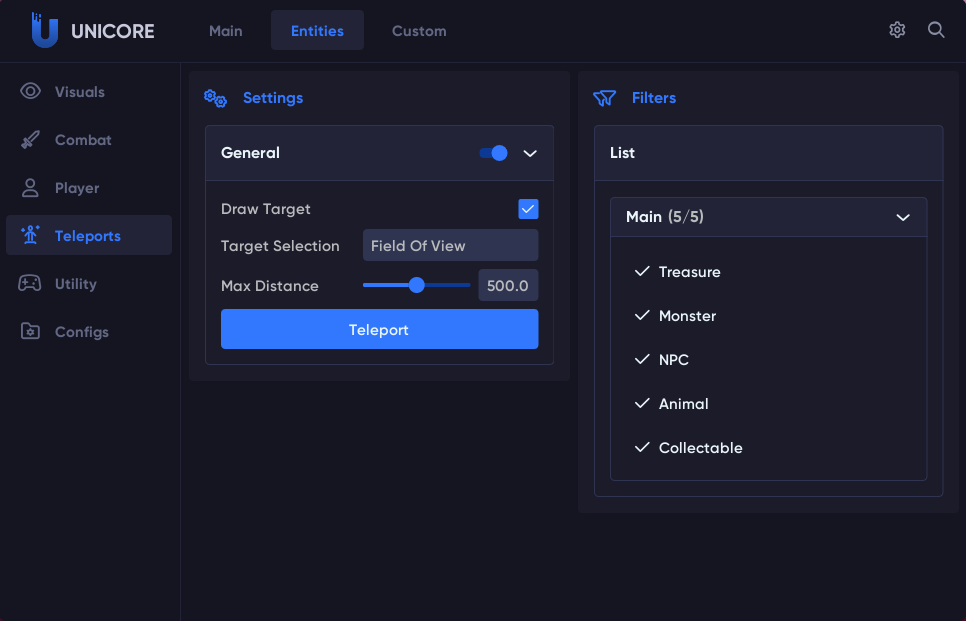Viewport: 966px width, 621px height.
Task: Switch to the Main tab
Action: [226, 31]
